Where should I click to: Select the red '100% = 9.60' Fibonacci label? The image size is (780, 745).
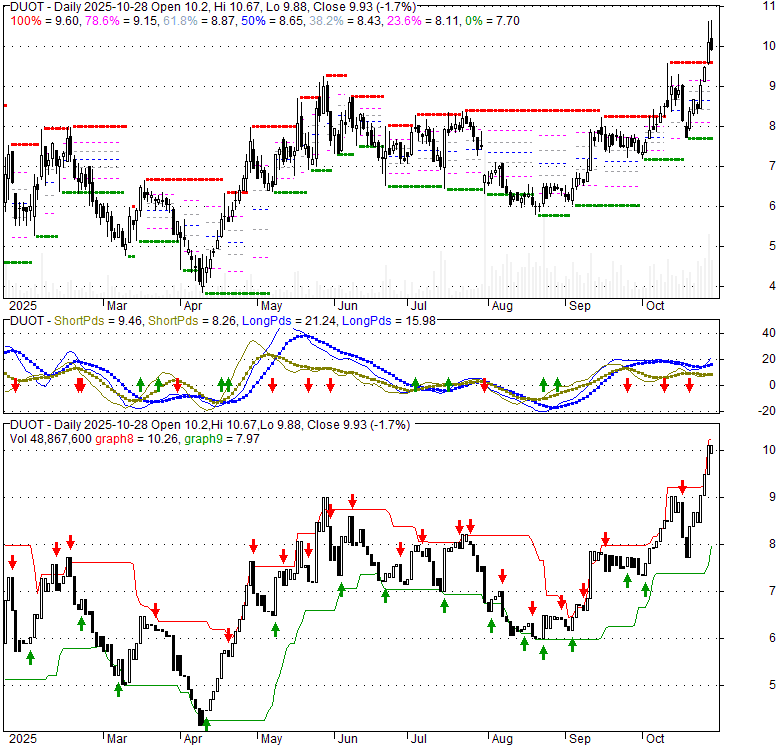(44, 21)
